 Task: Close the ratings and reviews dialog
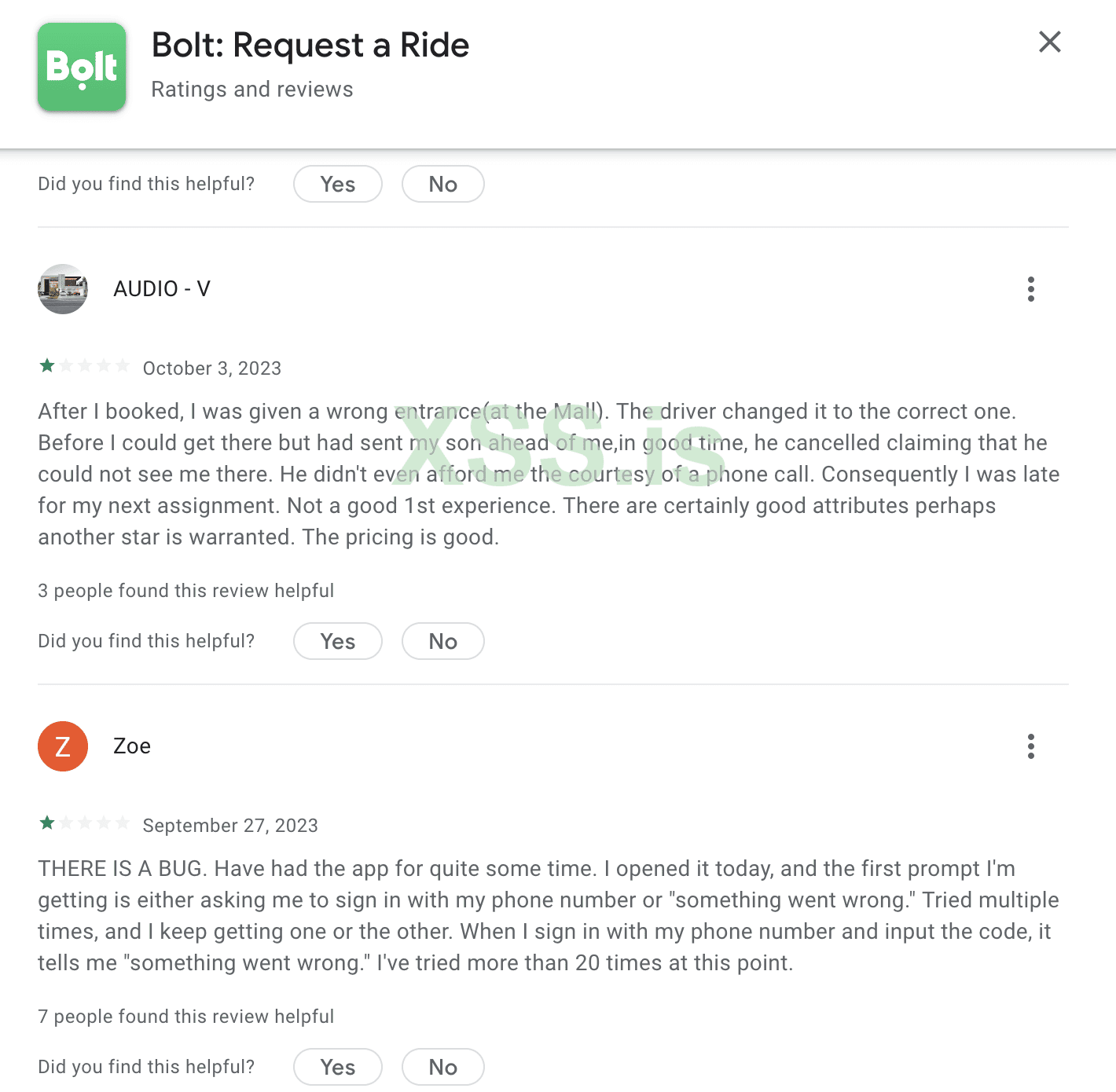click(x=1049, y=42)
